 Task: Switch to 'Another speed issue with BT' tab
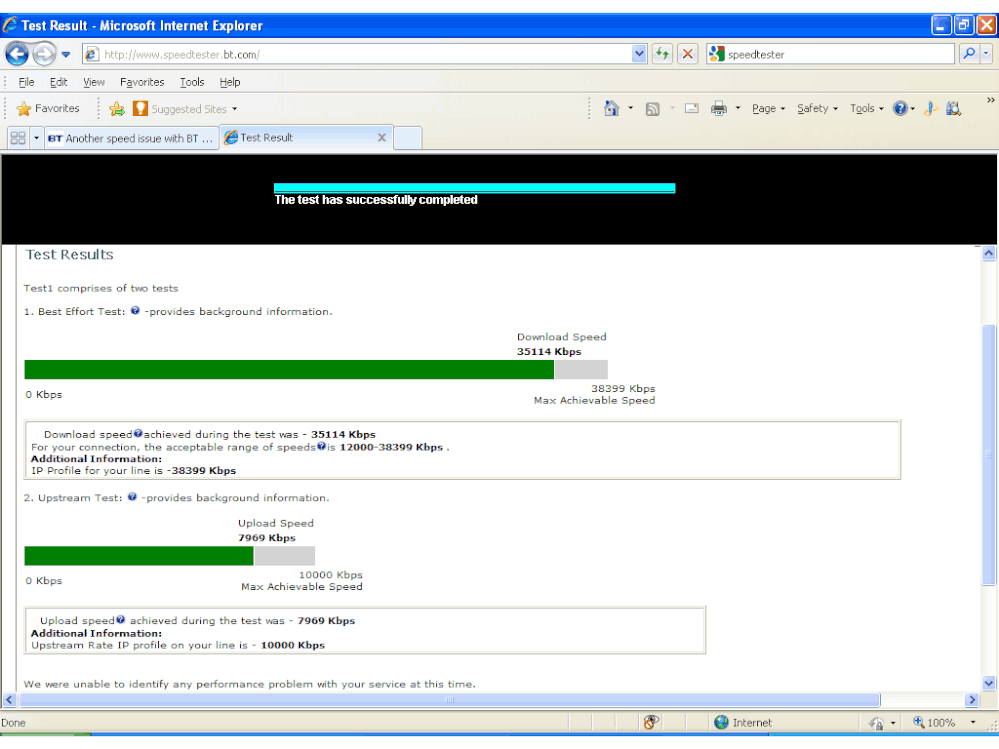132,138
